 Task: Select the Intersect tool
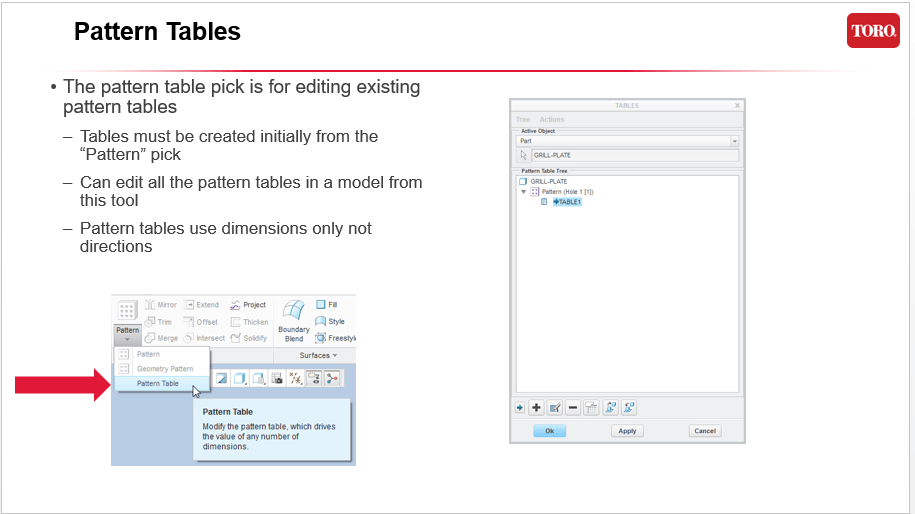204,338
